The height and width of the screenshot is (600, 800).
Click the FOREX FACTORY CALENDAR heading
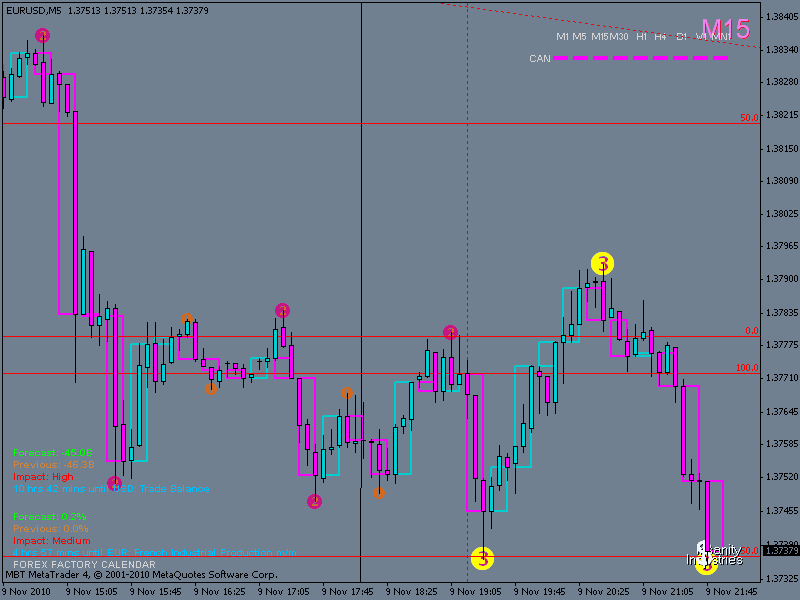pos(84,565)
